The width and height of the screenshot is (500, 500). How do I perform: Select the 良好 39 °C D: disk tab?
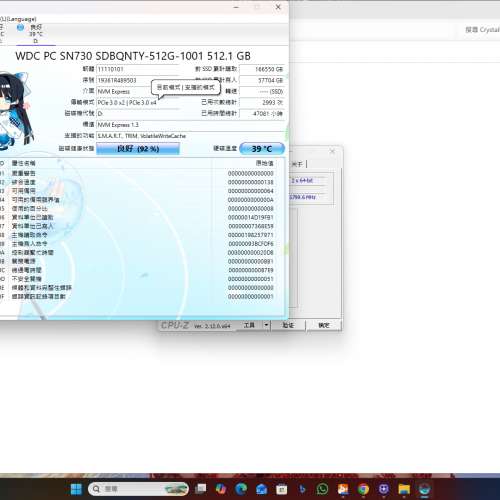pyautogui.click(x=36, y=34)
